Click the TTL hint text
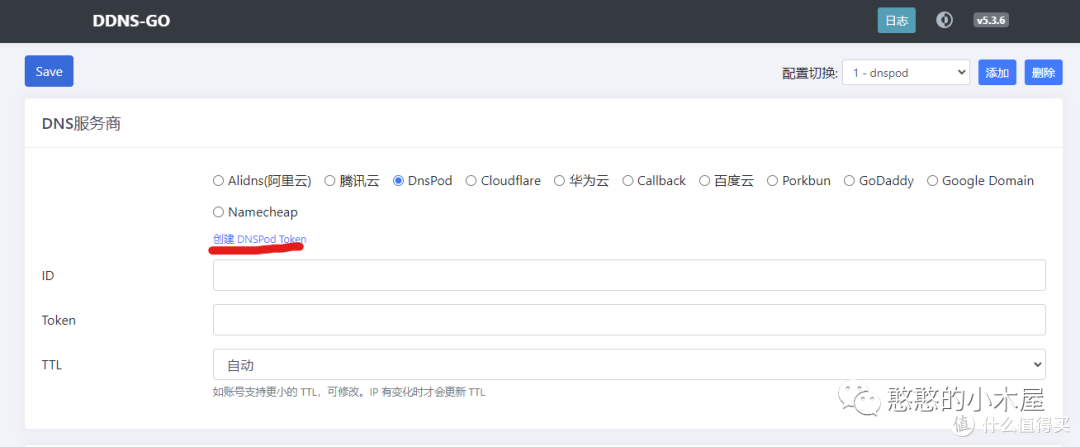 [x=349, y=393]
